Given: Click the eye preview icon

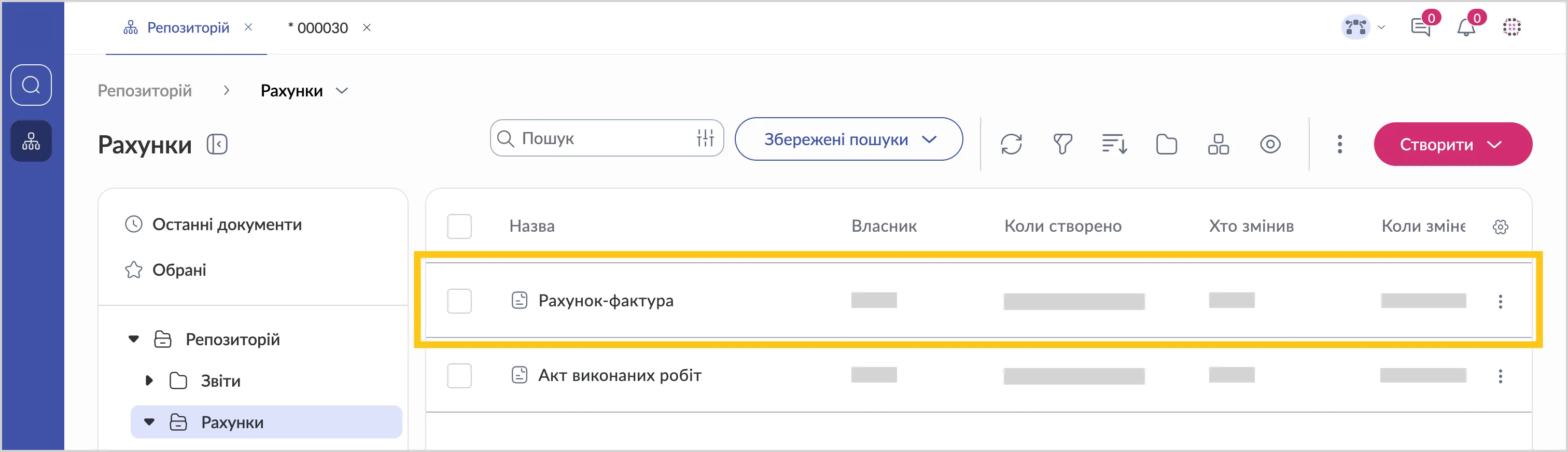Looking at the screenshot, I should [1270, 144].
